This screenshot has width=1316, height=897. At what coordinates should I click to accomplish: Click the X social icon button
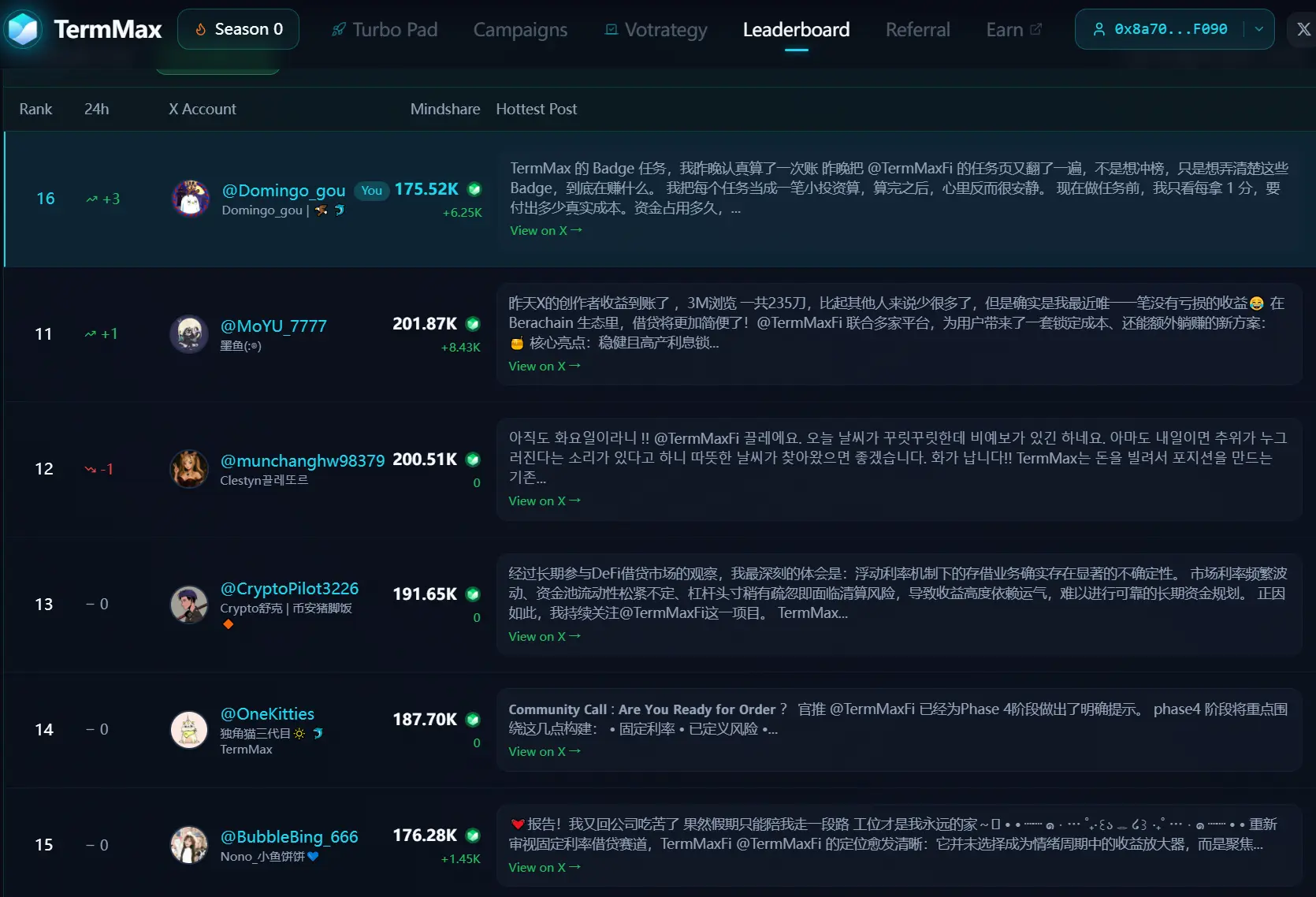(x=1303, y=29)
